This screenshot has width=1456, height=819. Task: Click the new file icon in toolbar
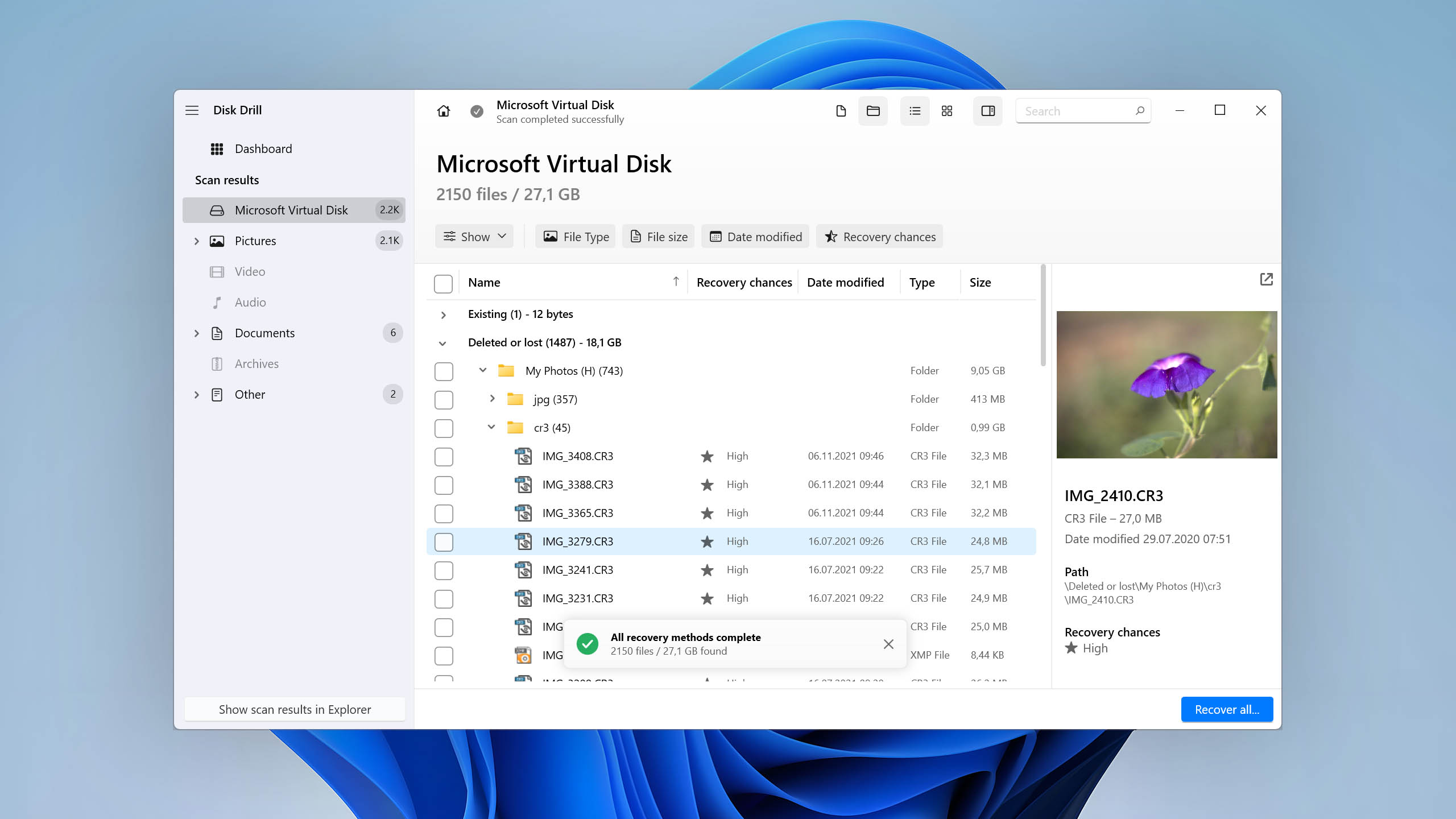coord(840,110)
